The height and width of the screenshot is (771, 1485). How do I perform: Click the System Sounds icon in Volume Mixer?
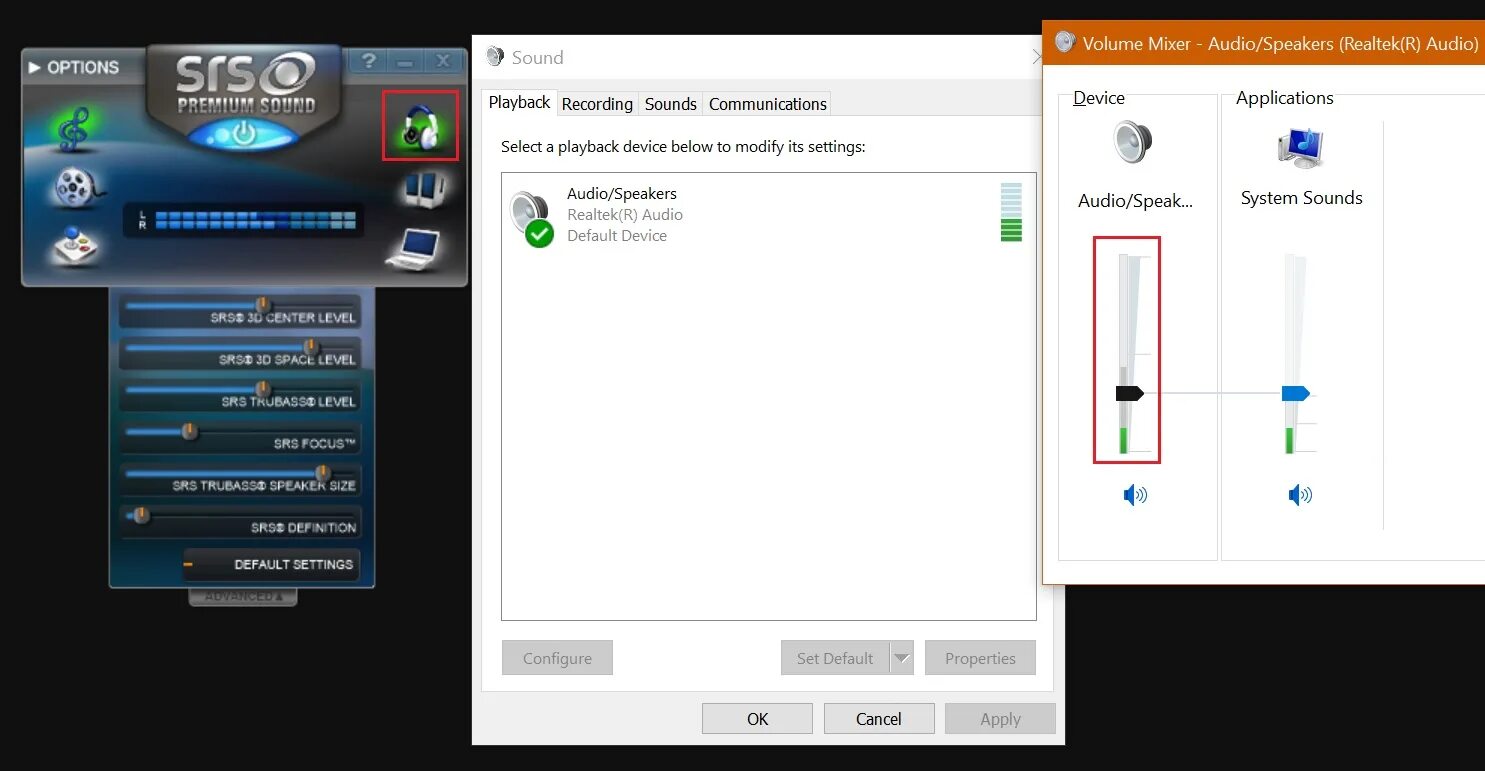[x=1301, y=148]
